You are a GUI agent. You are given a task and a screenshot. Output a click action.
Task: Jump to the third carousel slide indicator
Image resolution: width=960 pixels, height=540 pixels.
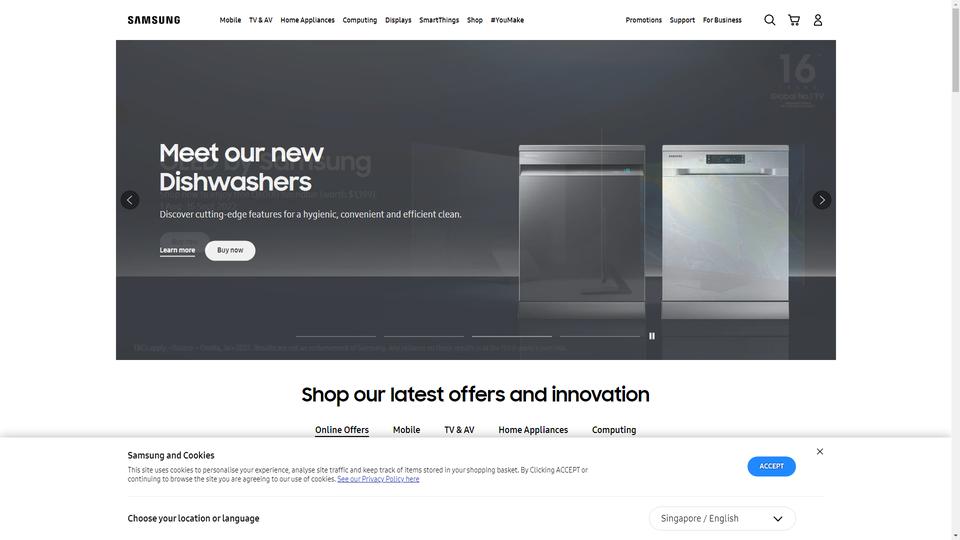pyautogui.click(x=512, y=336)
